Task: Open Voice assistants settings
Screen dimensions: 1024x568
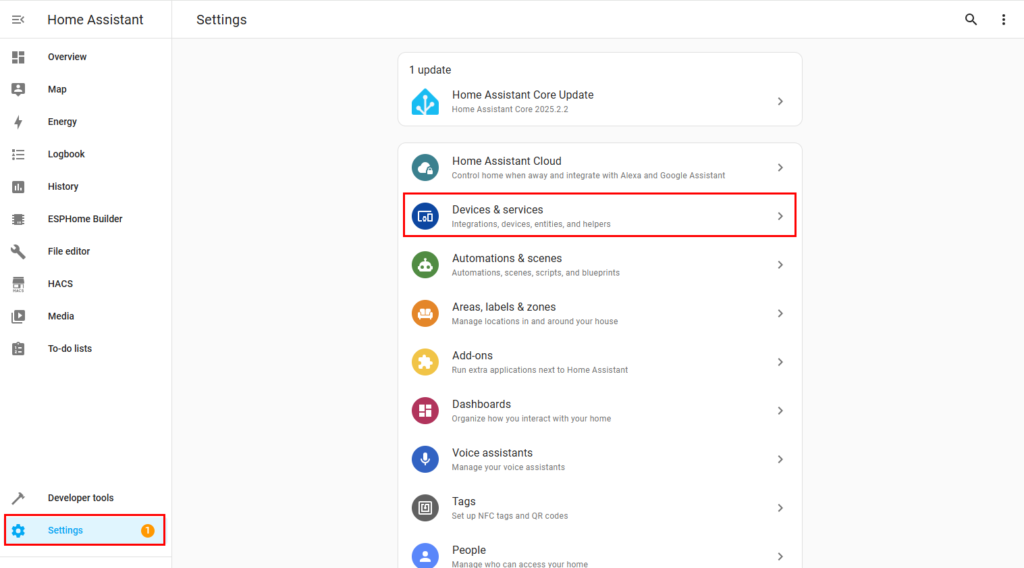Action: pyautogui.click(x=600, y=460)
